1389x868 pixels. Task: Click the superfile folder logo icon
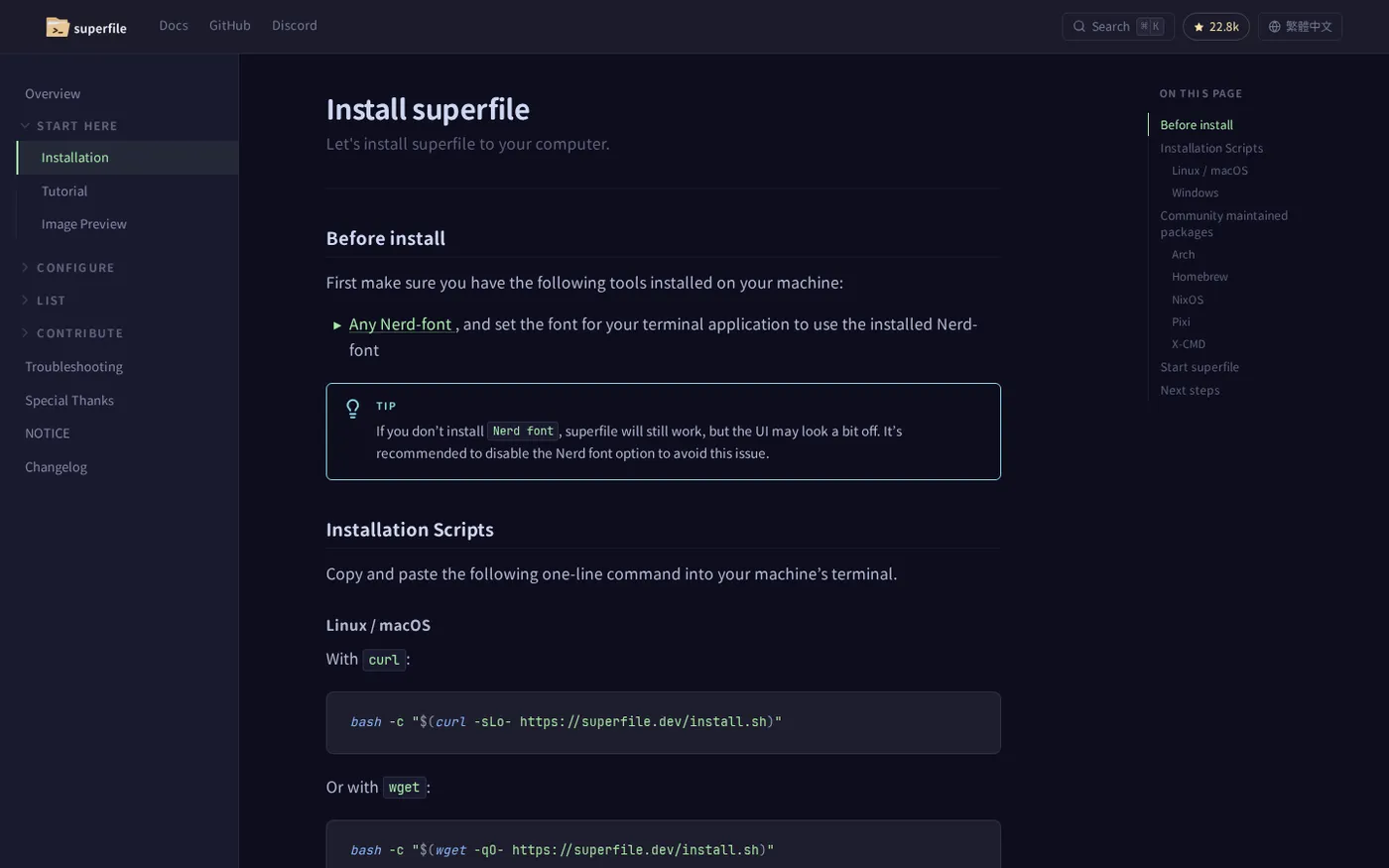(x=58, y=27)
